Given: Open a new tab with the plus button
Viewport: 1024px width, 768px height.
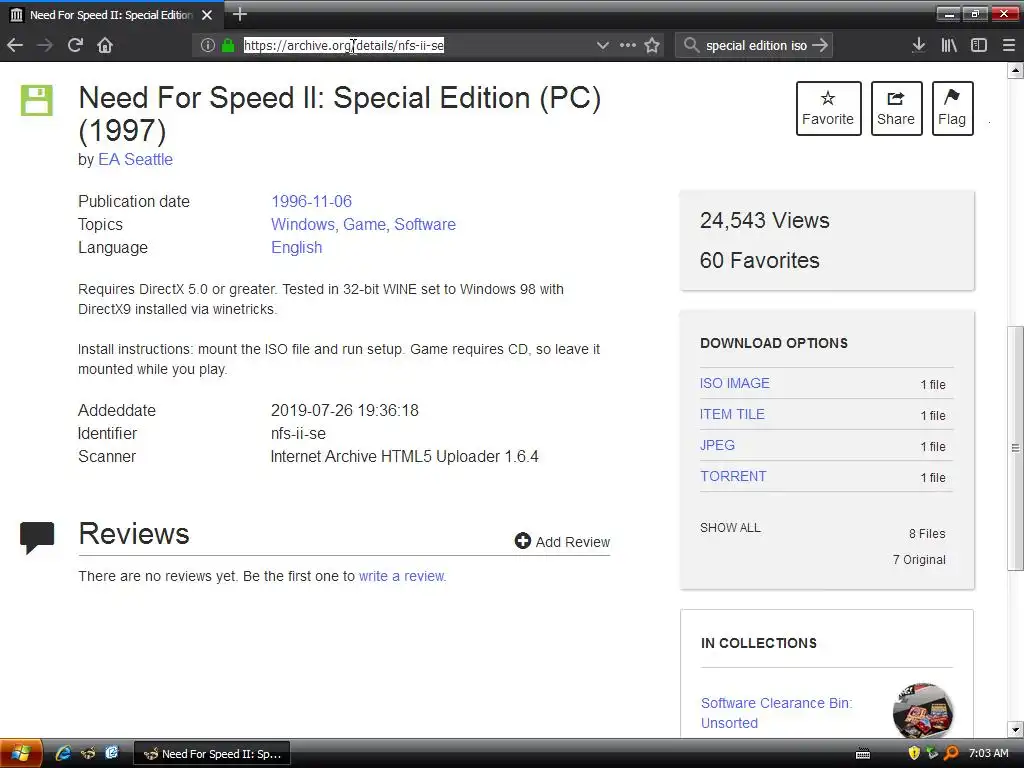Looking at the screenshot, I should click(x=240, y=14).
